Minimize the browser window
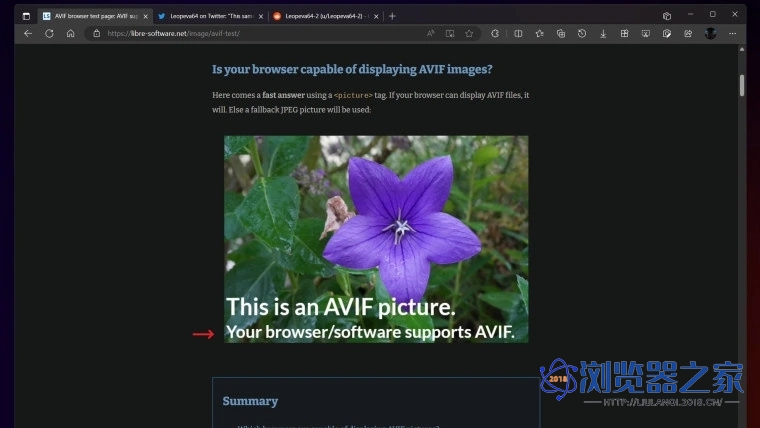 [x=690, y=14]
